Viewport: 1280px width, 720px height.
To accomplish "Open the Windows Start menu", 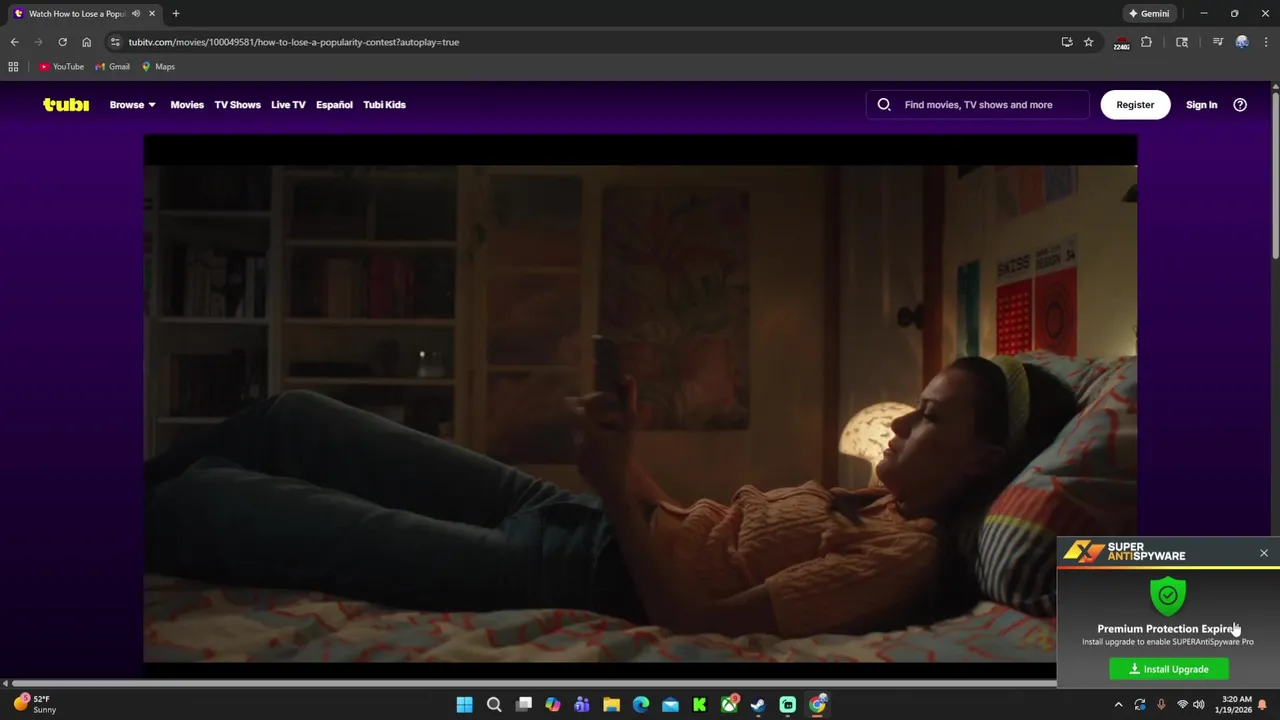I will (x=464, y=704).
